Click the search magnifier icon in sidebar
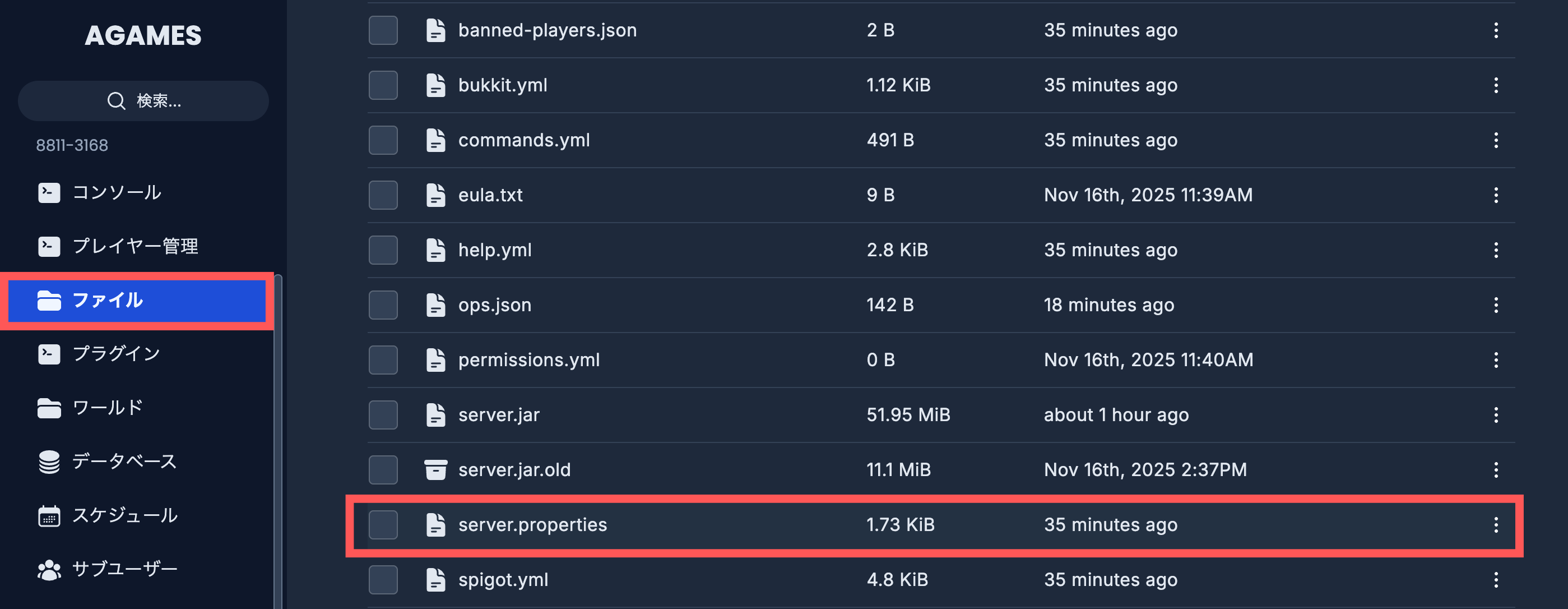This screenshot has width=1568, height=609. point(115,100)
